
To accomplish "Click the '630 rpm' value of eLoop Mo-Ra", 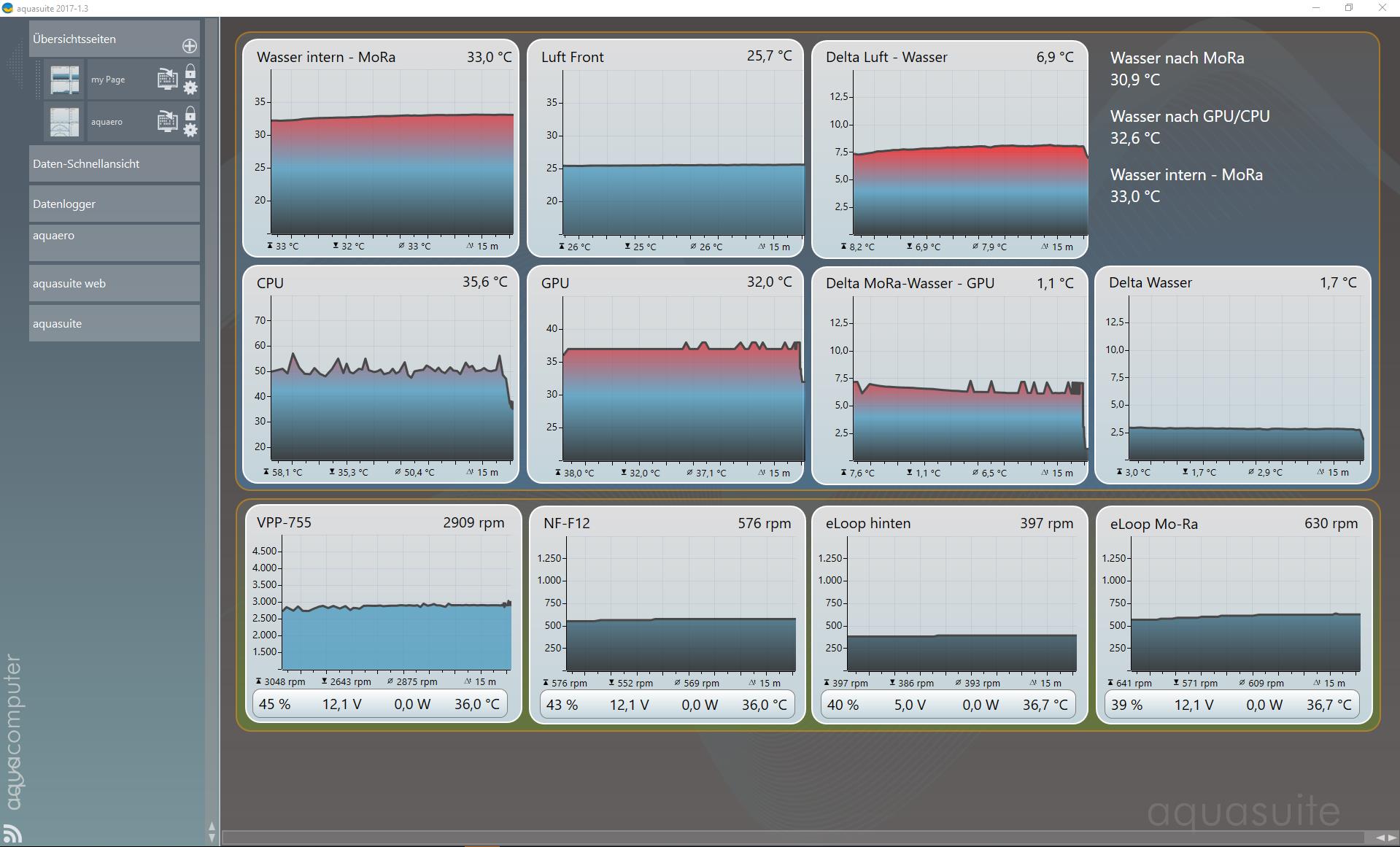I will [x=1331, y=524].
